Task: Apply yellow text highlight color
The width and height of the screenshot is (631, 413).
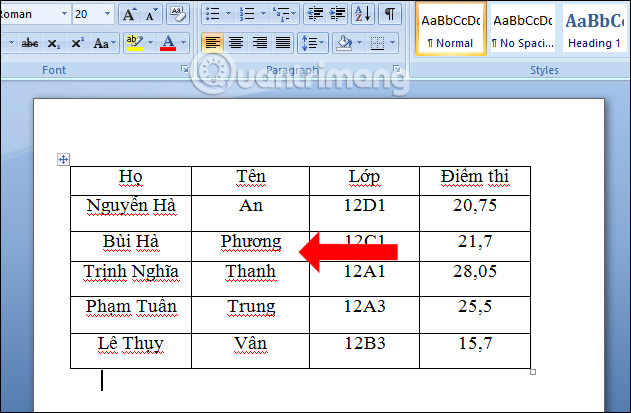Action: tap(135, 43)
